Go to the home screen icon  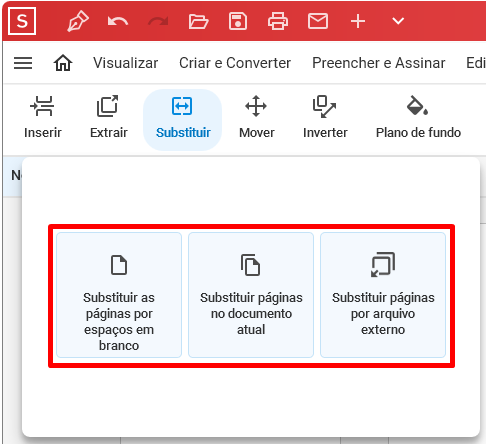63,63
